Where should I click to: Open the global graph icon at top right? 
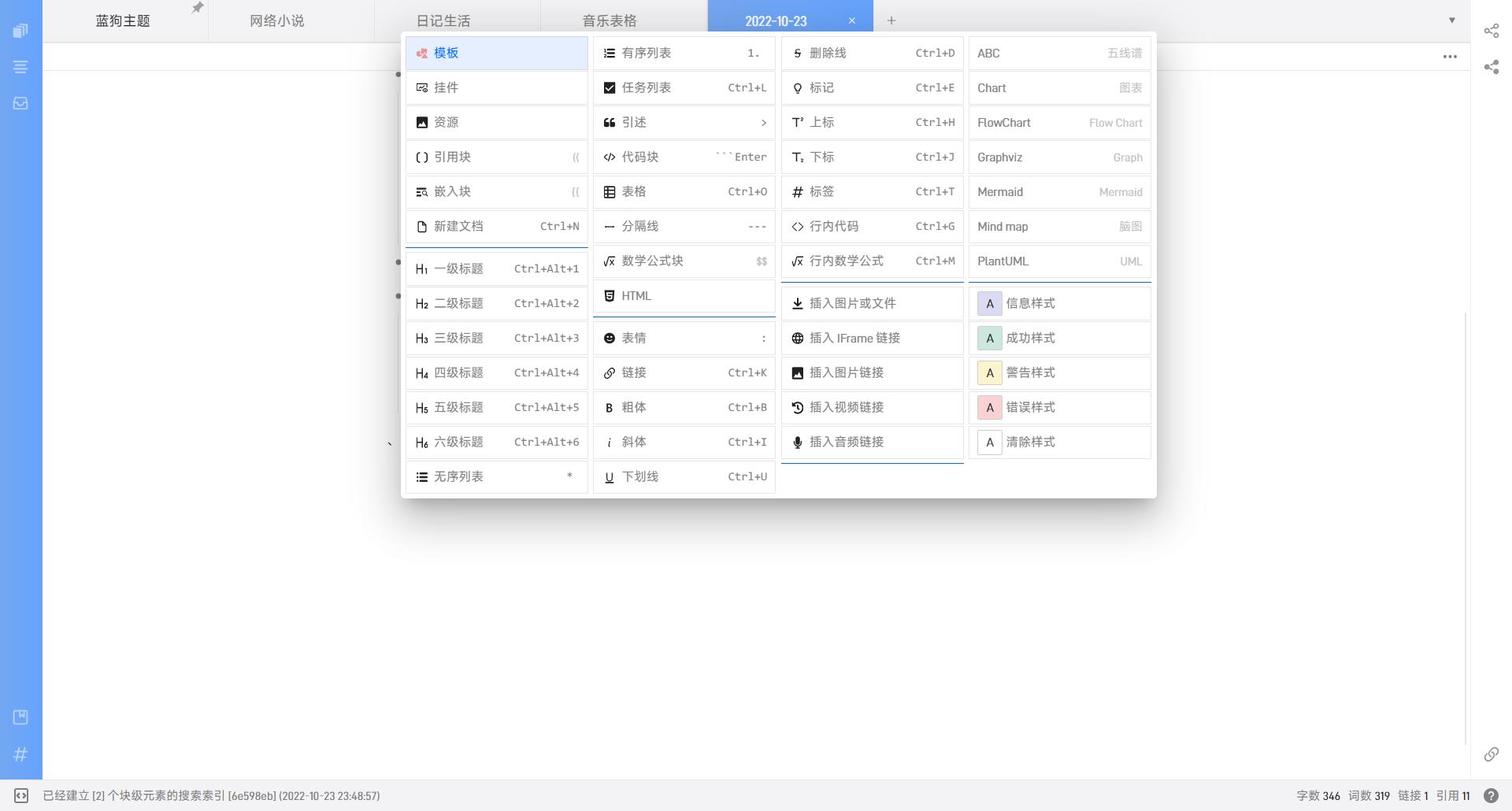pos(1492,31)
